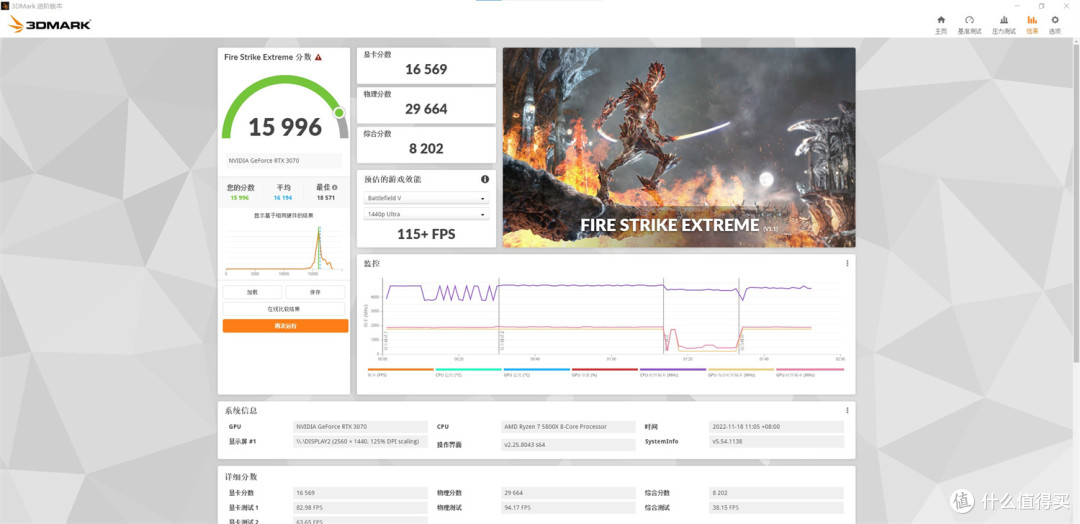This screenshot has width=1080, height=524.
Task: Click the 显卡分数 16 569 score card
Action: (426, 65)
